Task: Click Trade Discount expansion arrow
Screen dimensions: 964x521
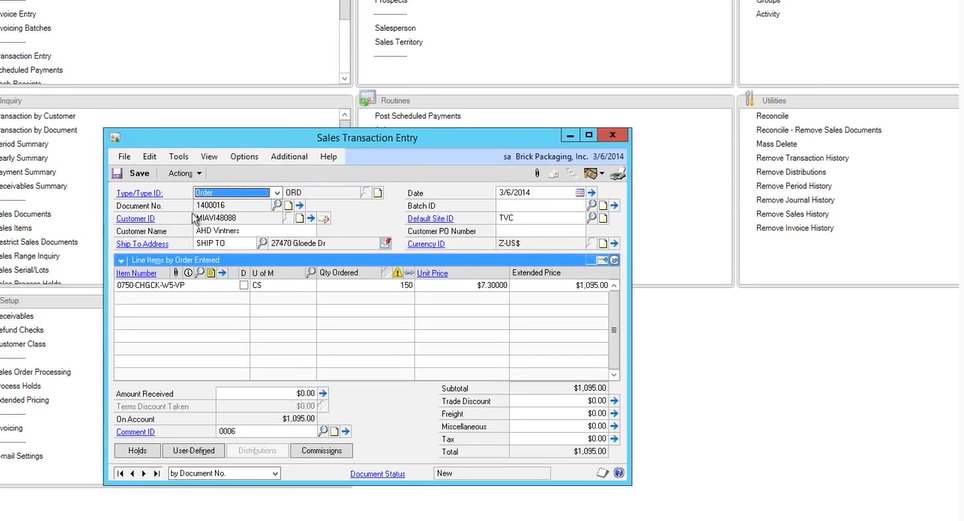Action: coord(614,400)
